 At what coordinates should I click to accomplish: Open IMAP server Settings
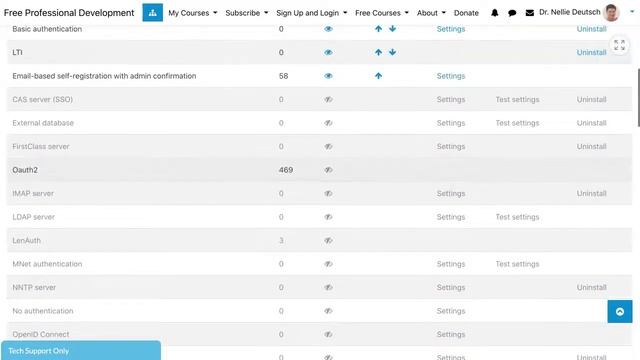(x=451, y=193)
